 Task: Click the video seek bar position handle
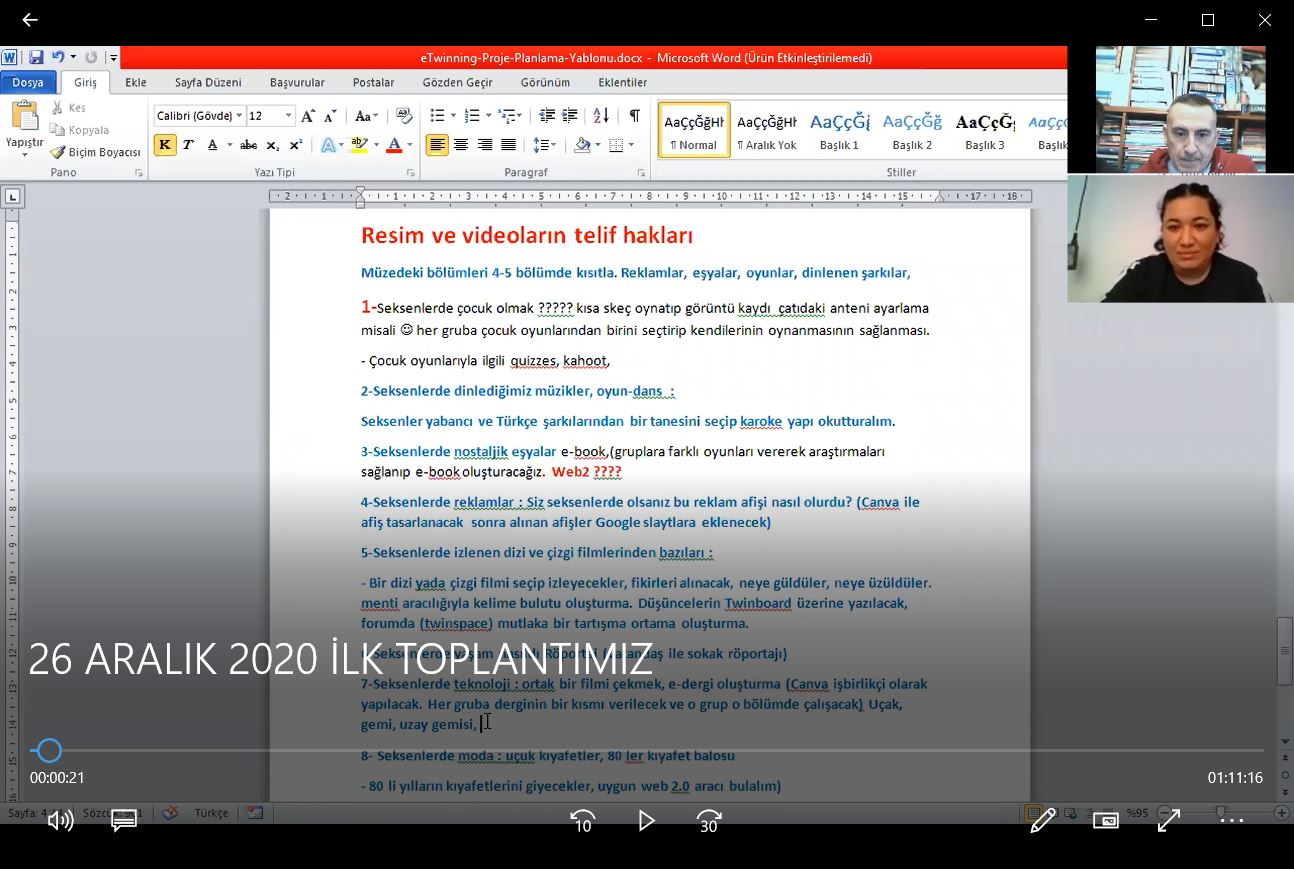[49, 750]
